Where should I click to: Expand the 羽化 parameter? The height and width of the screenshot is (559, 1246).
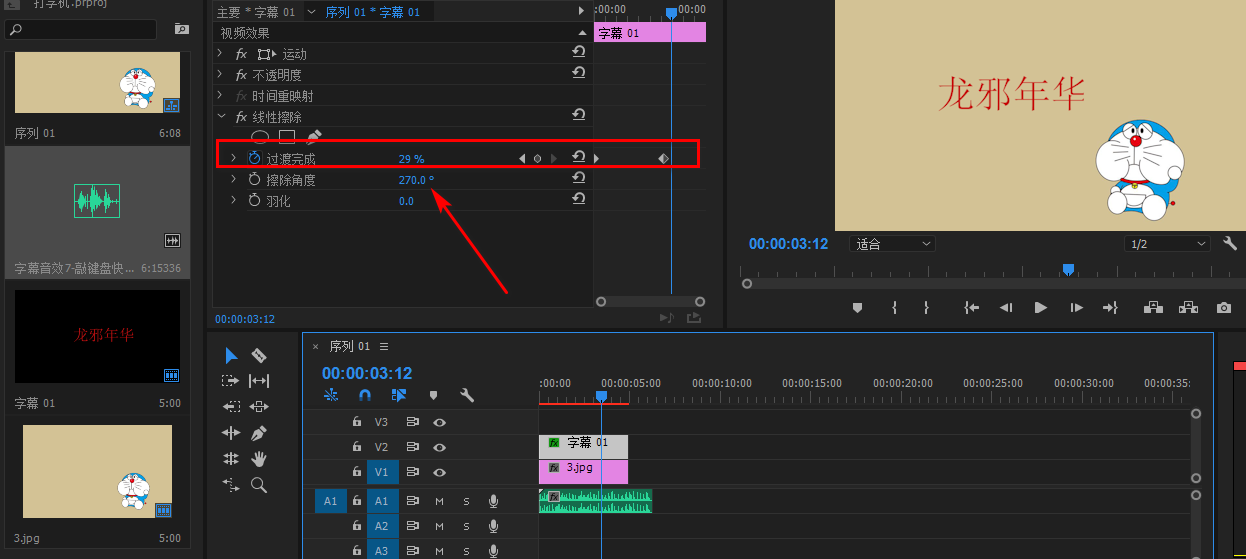pos(234,200)
